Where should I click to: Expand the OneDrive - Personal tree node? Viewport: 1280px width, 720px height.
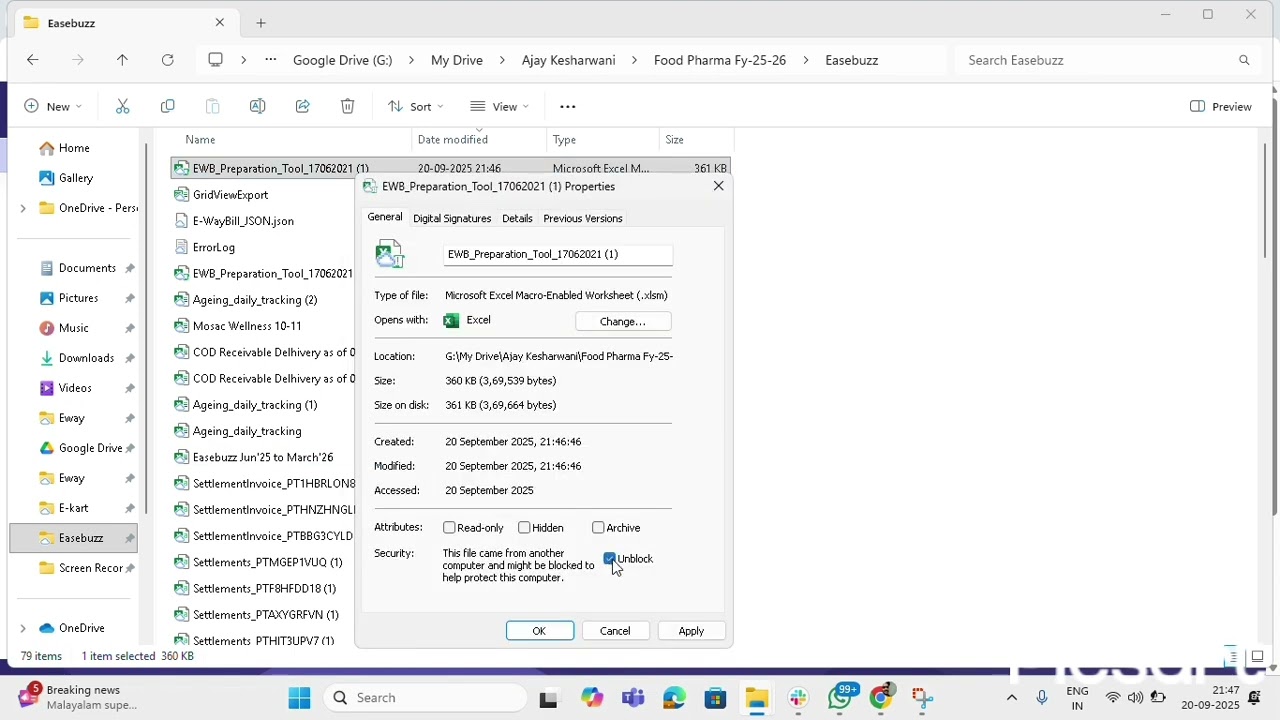[x=23, y=208]
